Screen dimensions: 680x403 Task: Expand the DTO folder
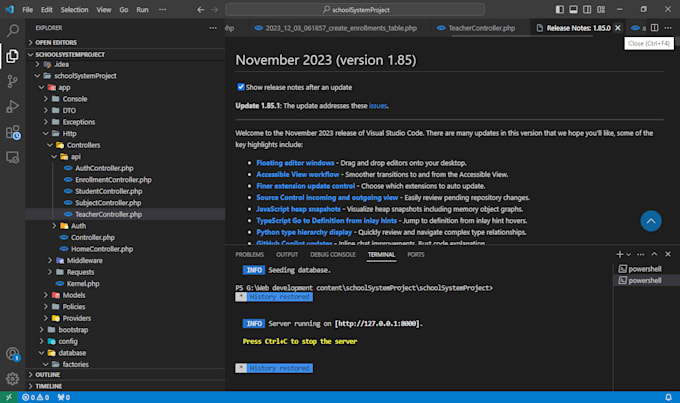[127, 111]
